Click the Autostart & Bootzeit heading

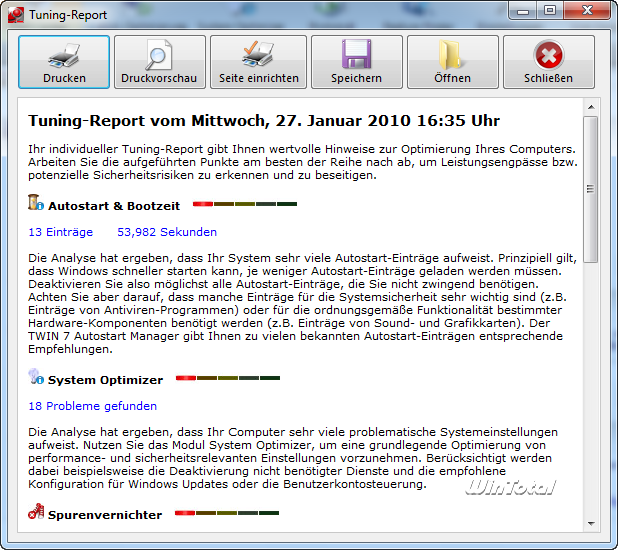[114, 206]
